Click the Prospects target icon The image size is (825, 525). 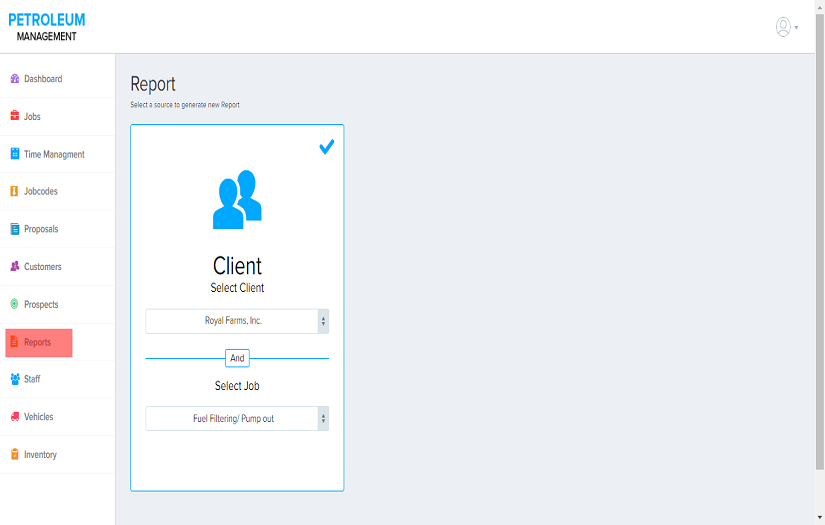(x=14, y=304)
